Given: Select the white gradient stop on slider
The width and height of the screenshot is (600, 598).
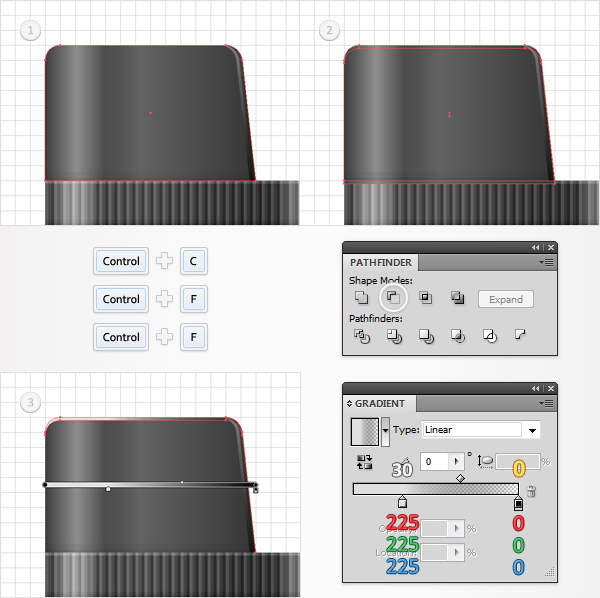Looking at the screenshot, I should tap(402, 502).
